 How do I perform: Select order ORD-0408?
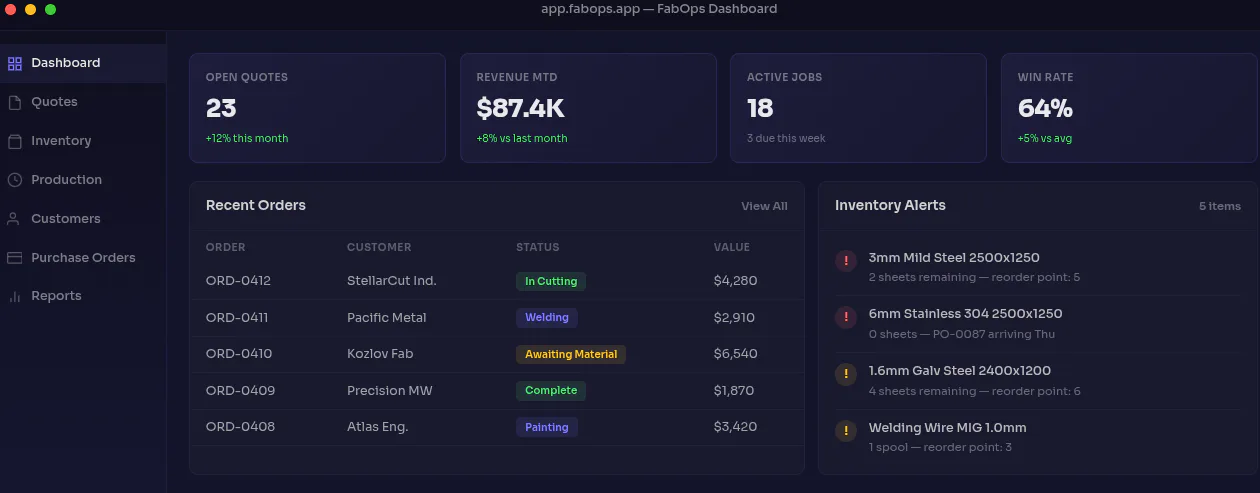(240, 427)
